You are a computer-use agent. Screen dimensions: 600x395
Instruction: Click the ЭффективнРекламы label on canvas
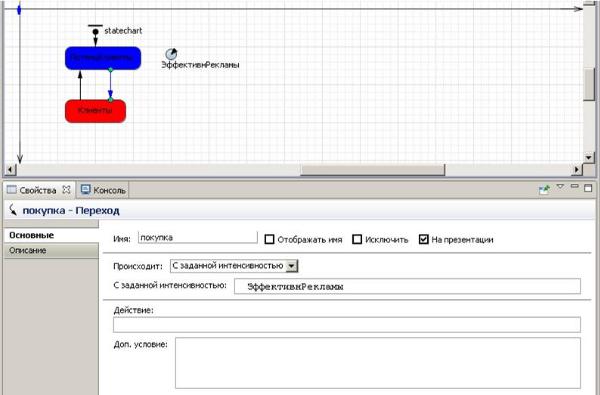point(200,65)
